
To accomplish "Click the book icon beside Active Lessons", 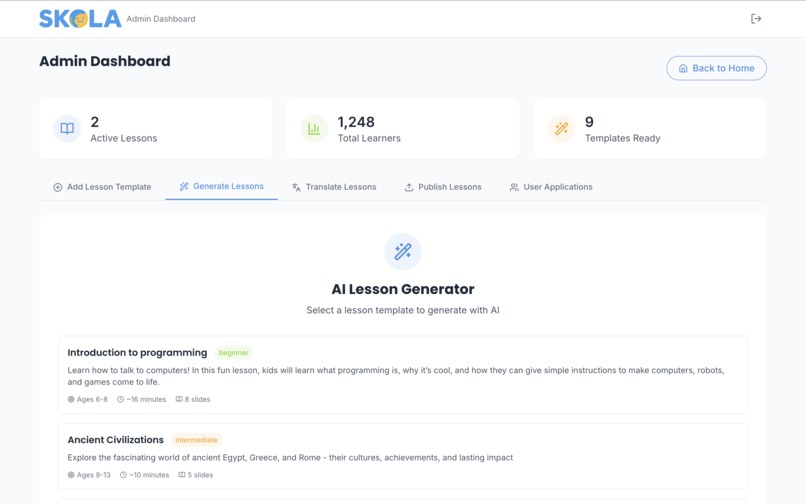I will click(x=67, y=129).
